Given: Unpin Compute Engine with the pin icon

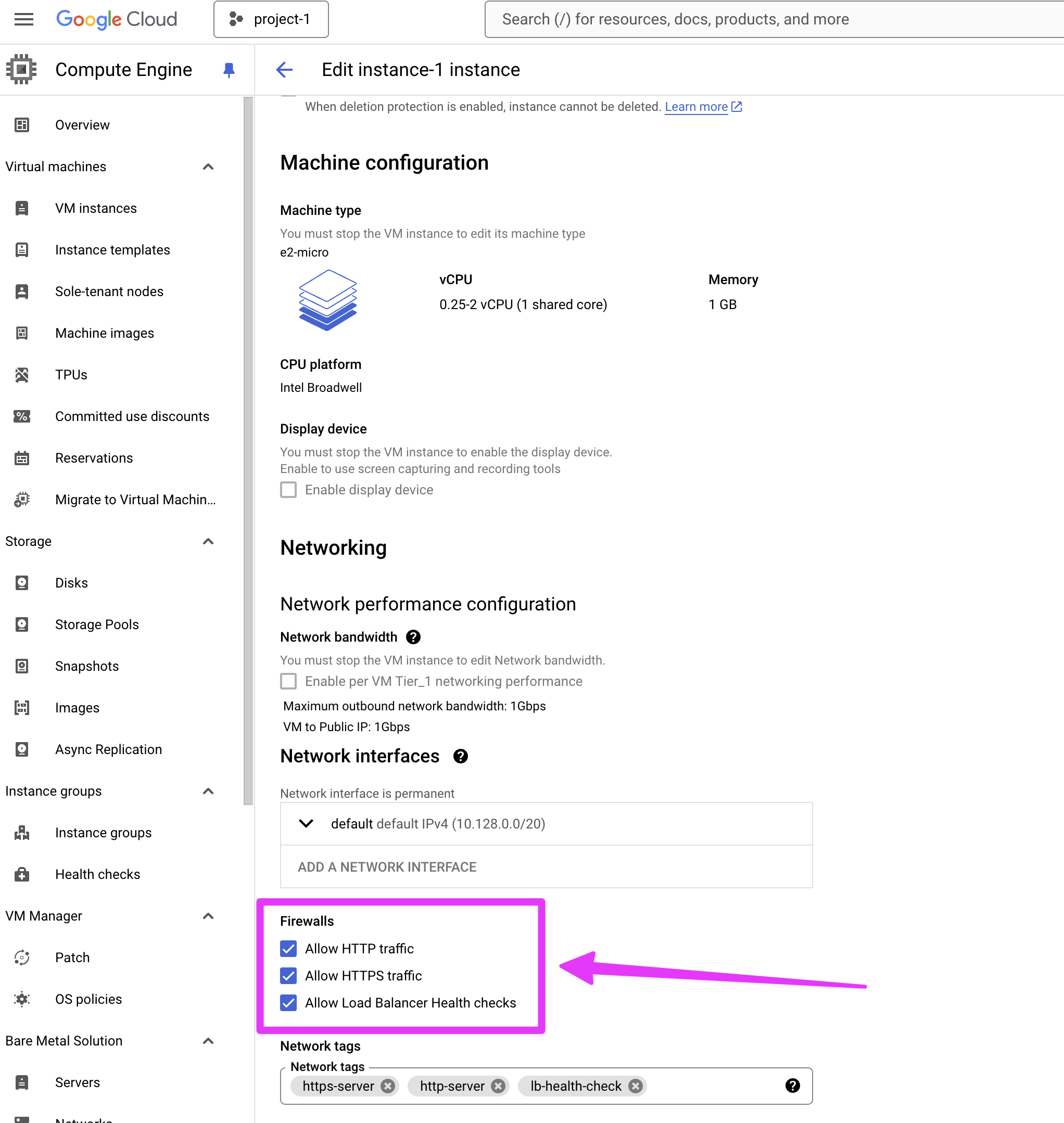Looking at the screenshot, I should pyautogui.click(x=229, y=70).
